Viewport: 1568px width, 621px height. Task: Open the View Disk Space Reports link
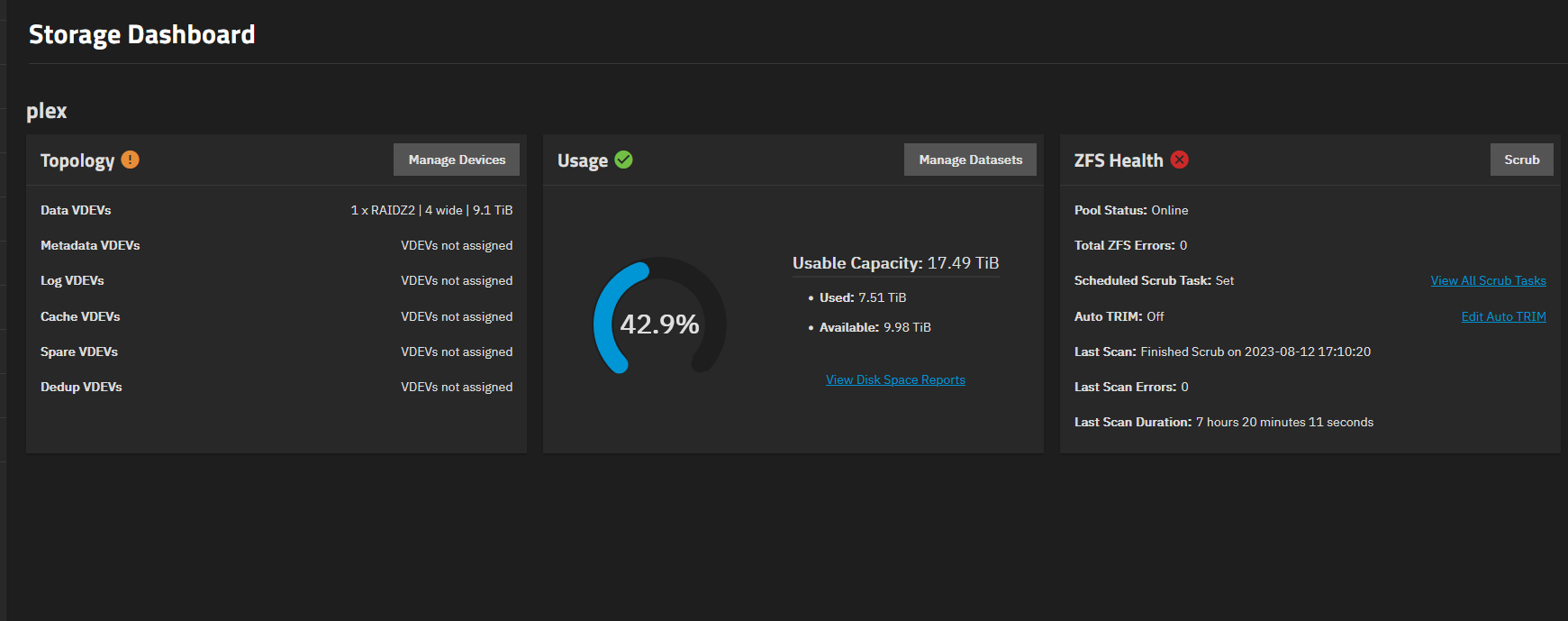click(x=895, y=379)
